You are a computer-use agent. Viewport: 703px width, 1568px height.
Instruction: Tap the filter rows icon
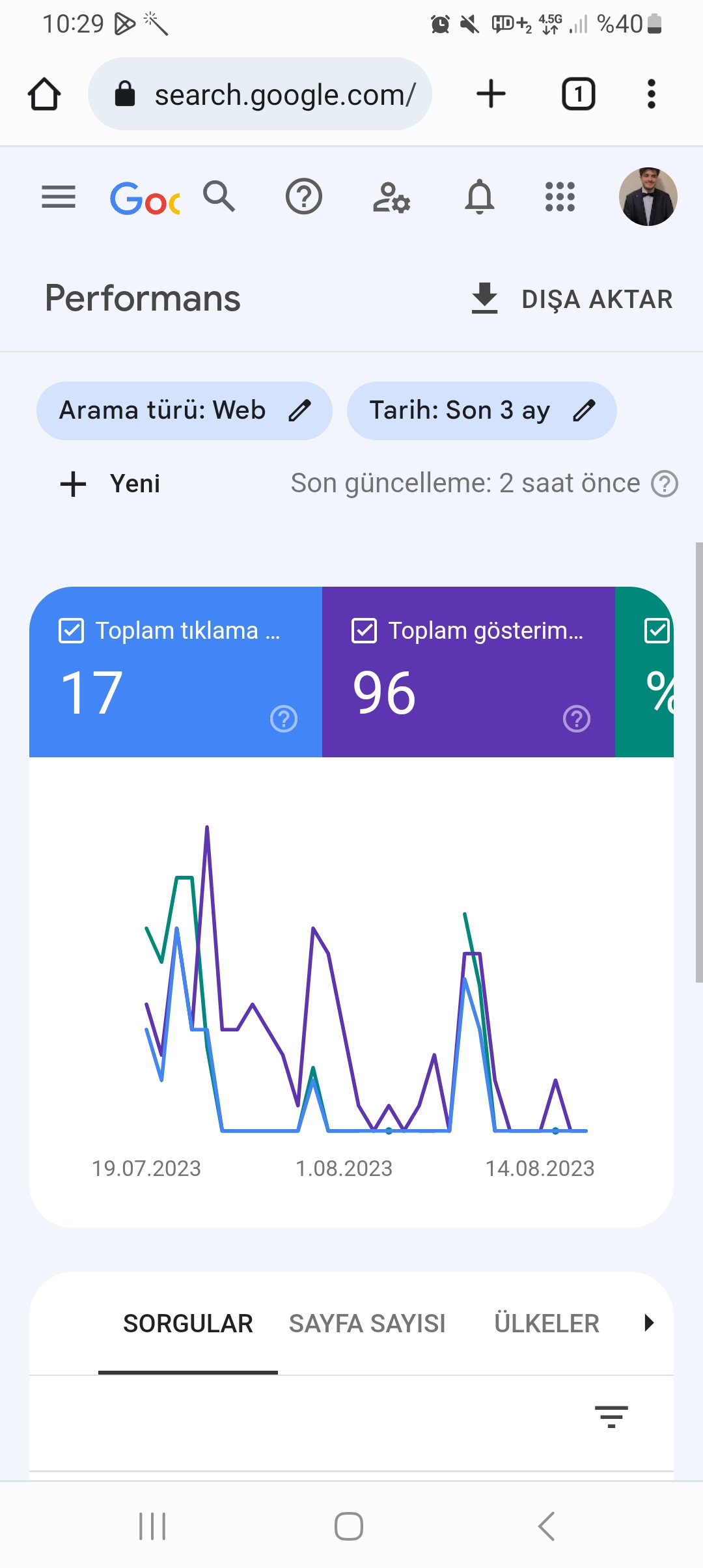click(x=611, y=1416)
